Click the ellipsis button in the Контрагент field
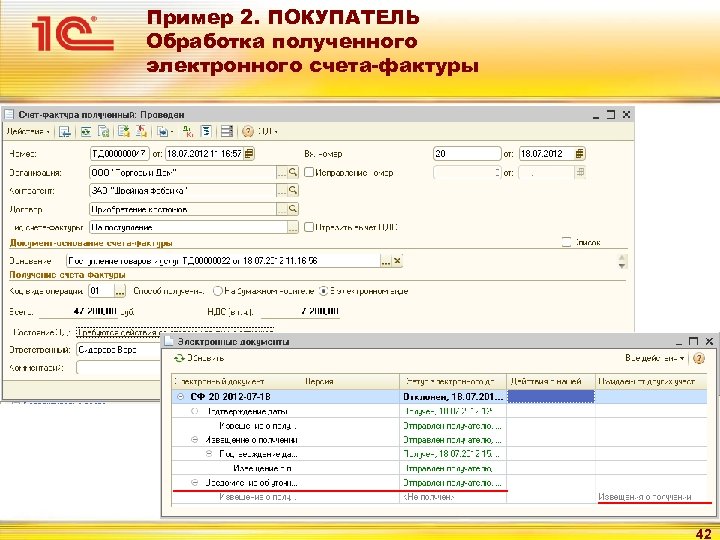Image resolution: width=720 pixels, height=540 pixels. tap(282, 191)
